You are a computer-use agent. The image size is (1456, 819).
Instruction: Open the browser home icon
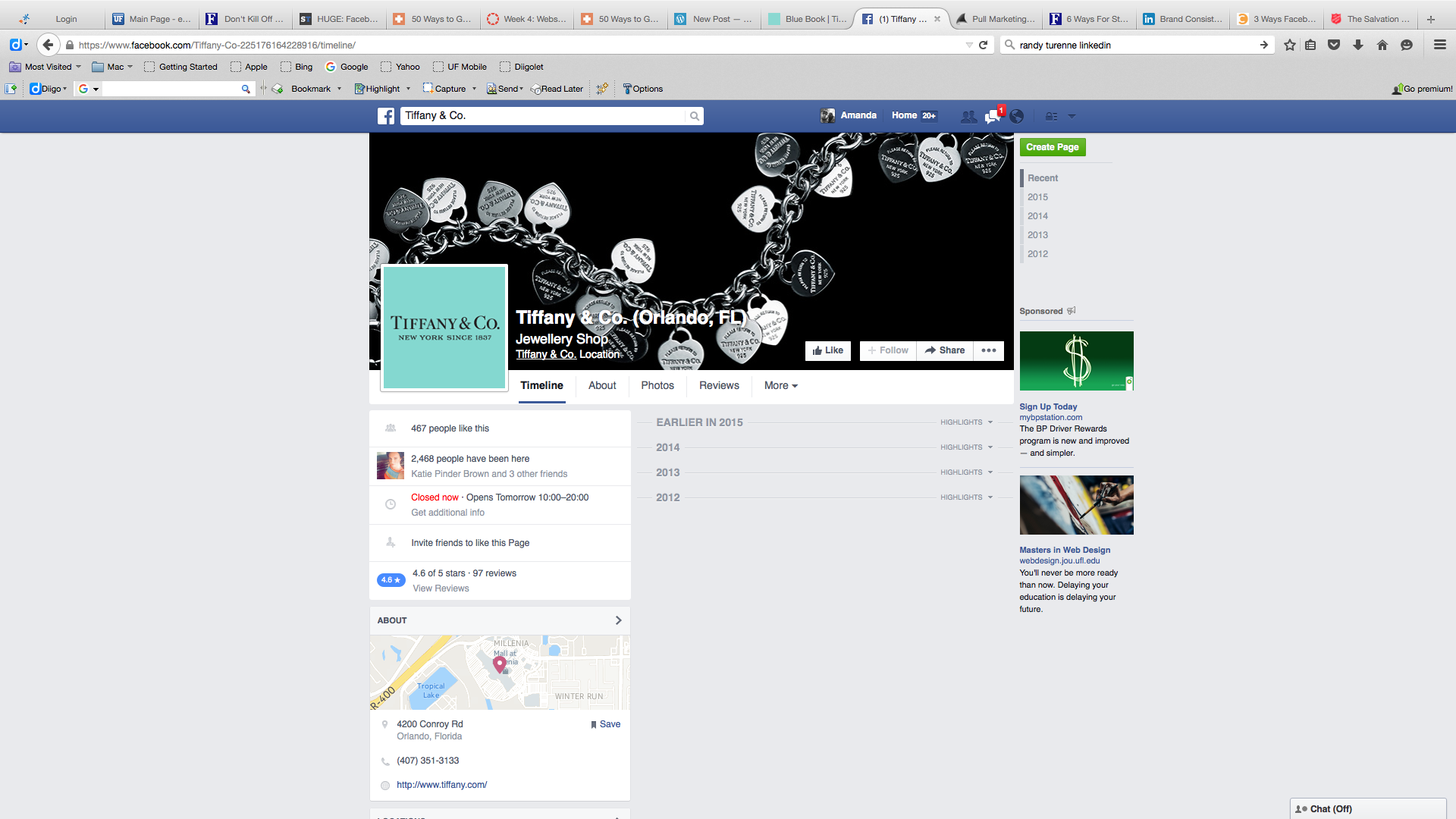tap(1382, 45)
